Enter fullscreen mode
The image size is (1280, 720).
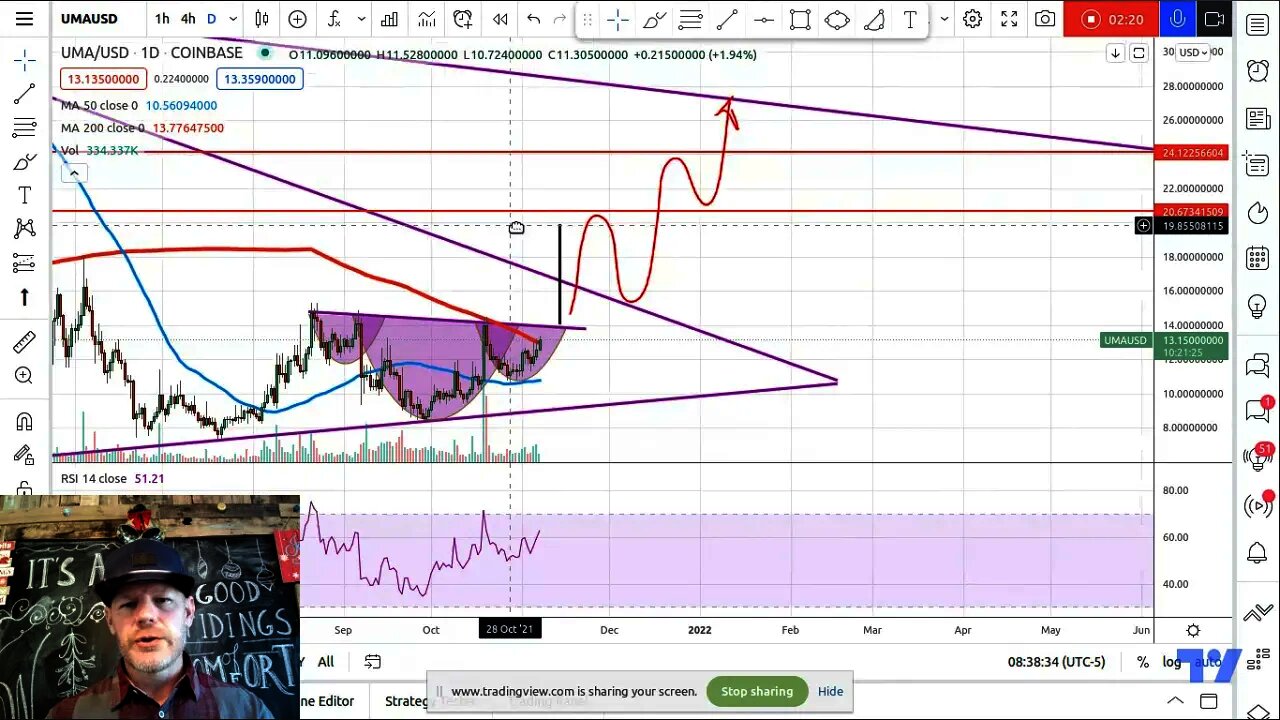(x=1009, y=18)
